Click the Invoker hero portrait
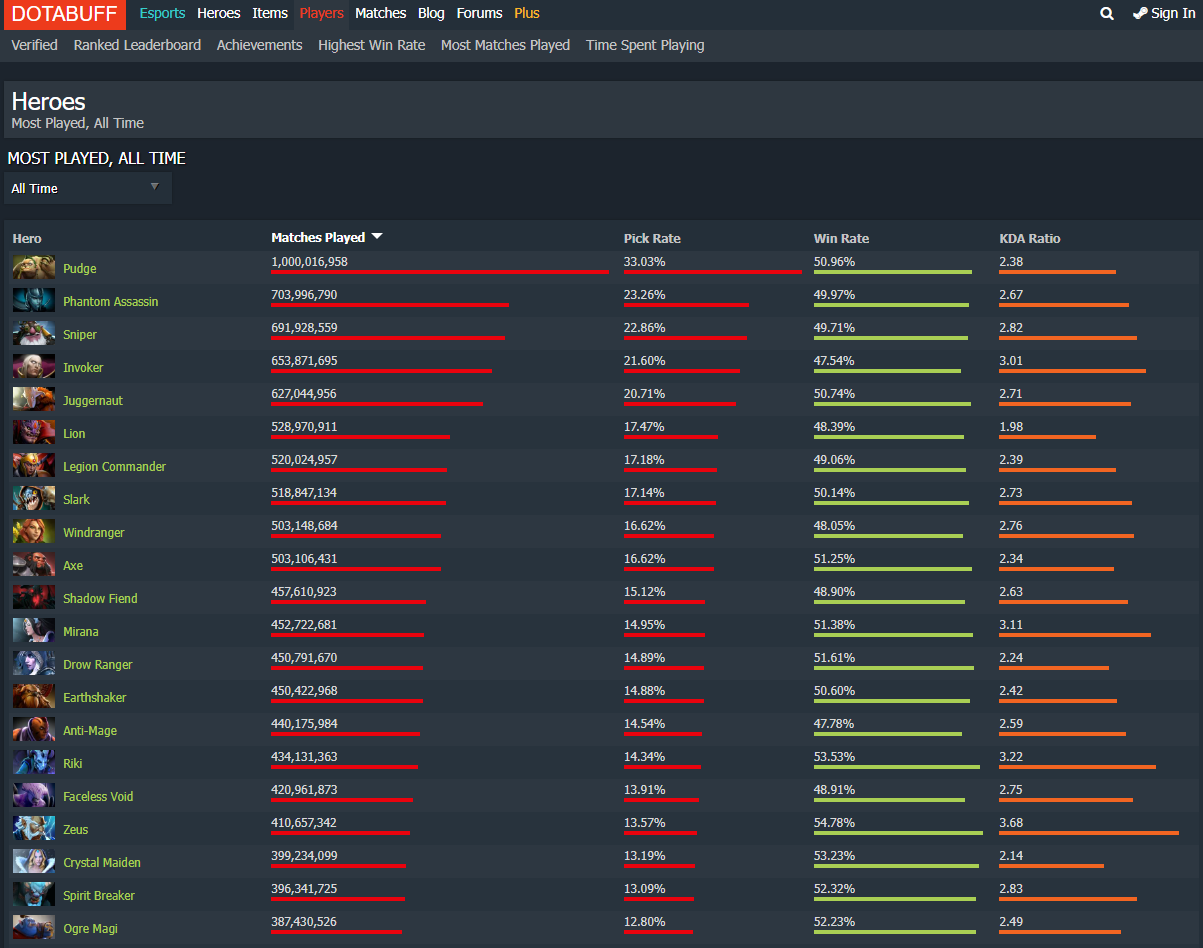The width and height of the screenshot is (1203, 948). pos(34,367)
